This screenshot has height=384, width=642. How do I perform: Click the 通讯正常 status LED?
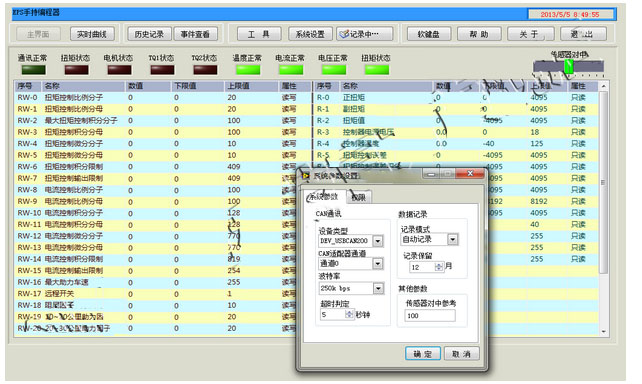[34, 70]
